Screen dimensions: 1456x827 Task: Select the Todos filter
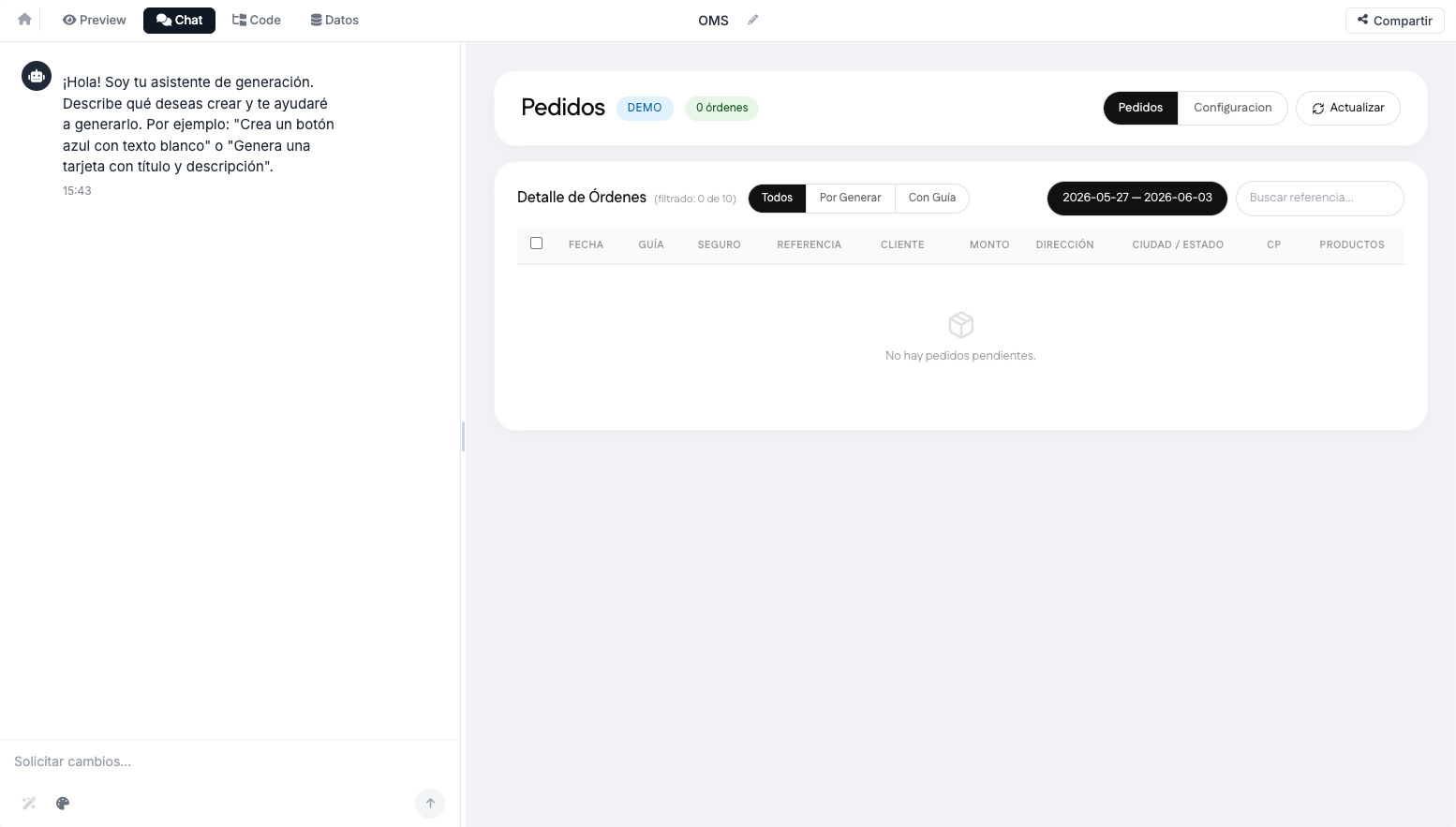777,198
